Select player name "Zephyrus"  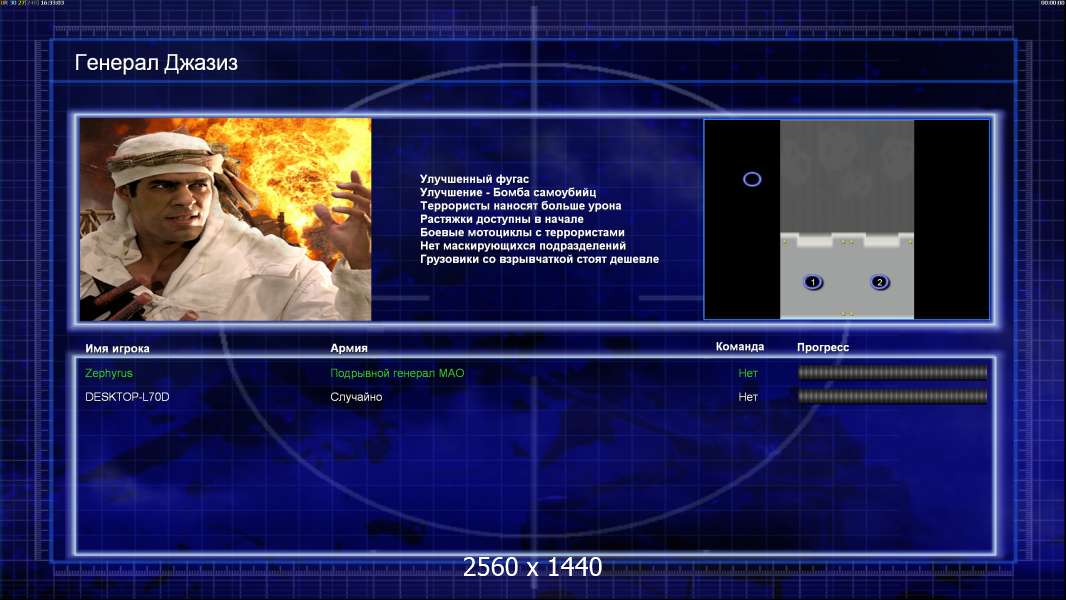pos(109,373)
